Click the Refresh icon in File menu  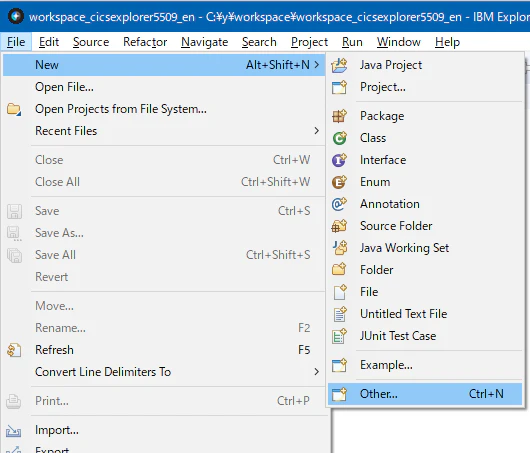coord(14,350)
